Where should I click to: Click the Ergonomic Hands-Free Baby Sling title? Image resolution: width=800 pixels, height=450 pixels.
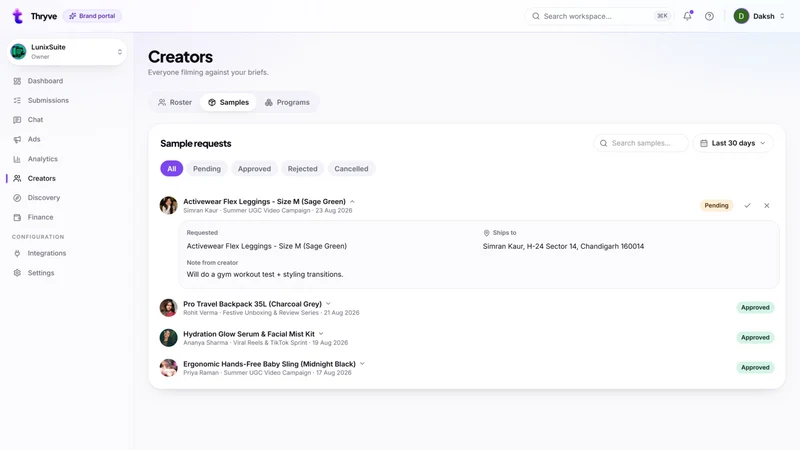tap(269, 364)
